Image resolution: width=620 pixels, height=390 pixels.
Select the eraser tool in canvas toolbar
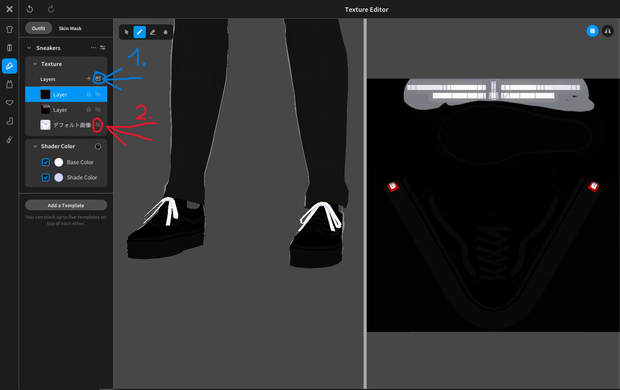point(153,32)
